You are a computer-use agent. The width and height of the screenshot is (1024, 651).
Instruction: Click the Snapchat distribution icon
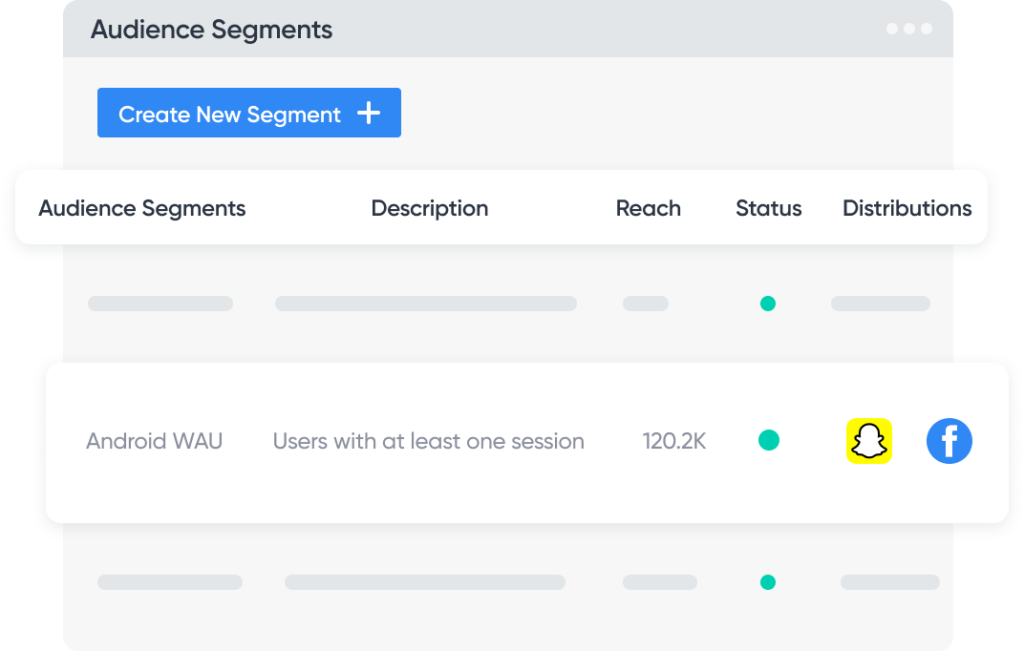pyautogui.click(x=868, y=441)
